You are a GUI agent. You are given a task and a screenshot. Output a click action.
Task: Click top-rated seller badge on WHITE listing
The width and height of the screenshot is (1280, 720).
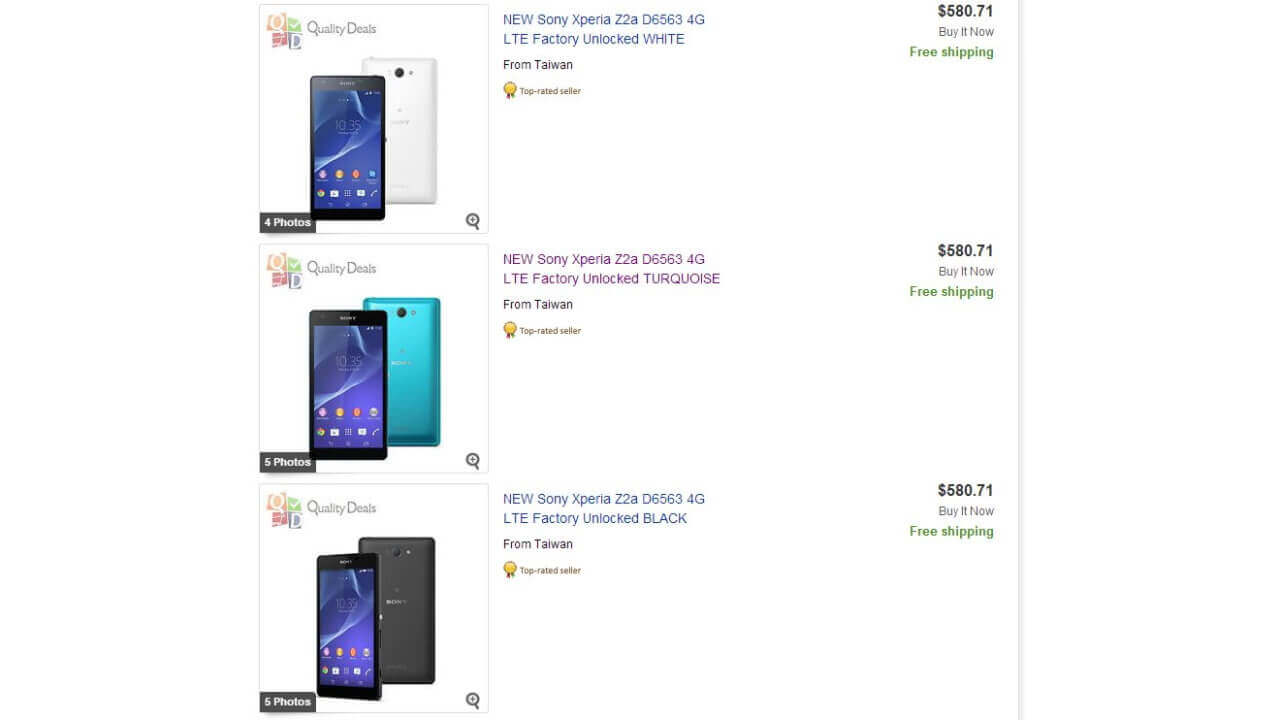tap(542, 91)
